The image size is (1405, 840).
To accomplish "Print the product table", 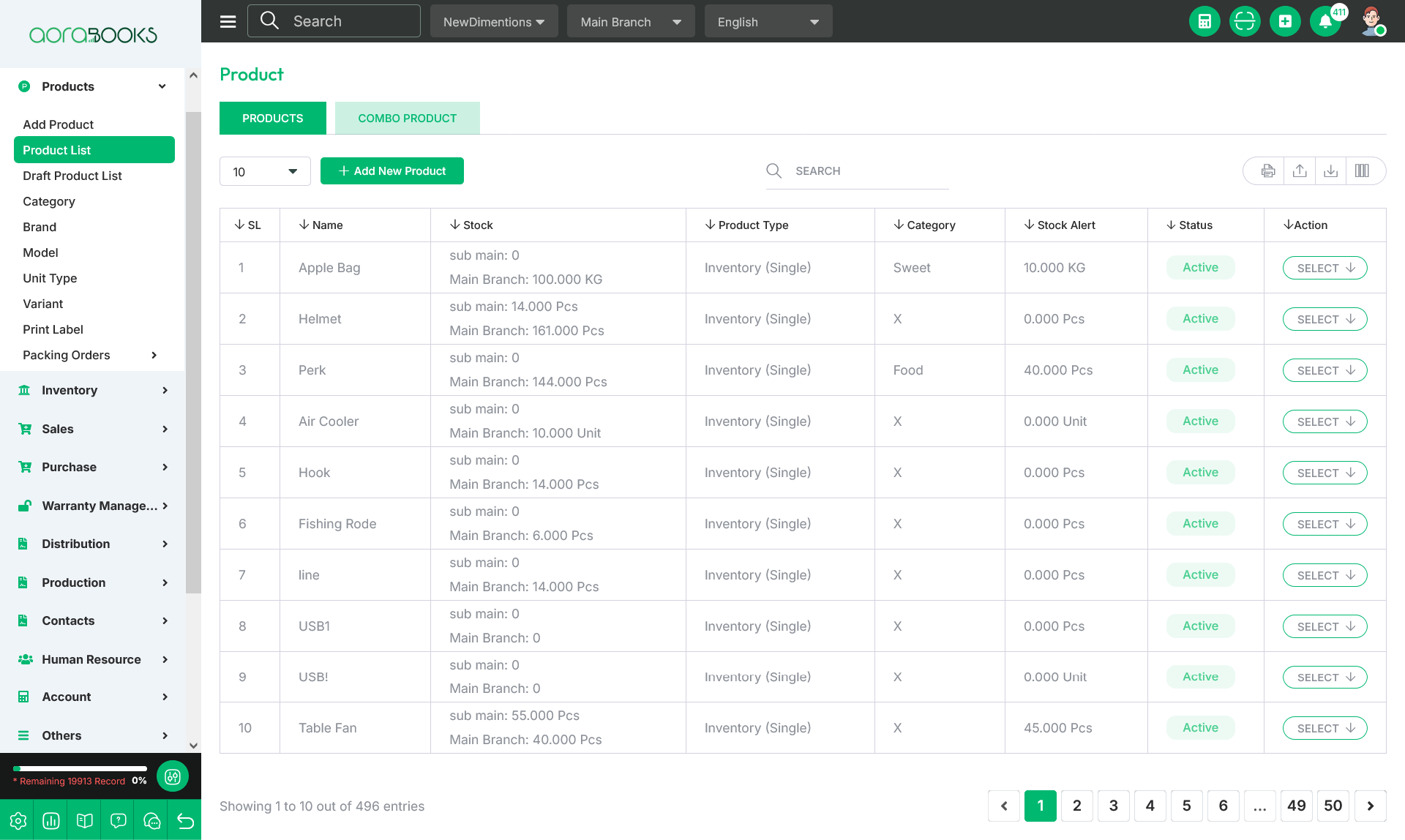I will pyautogui.click(x=1268, y=170).
